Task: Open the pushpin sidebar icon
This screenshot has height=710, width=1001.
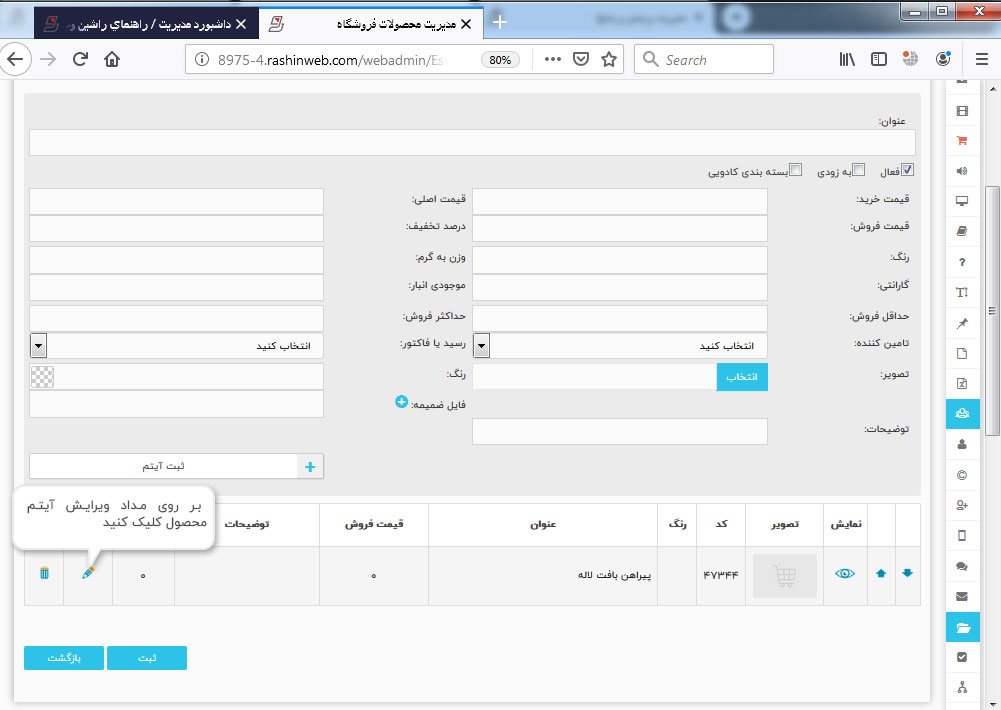Action: click(962, 323)
